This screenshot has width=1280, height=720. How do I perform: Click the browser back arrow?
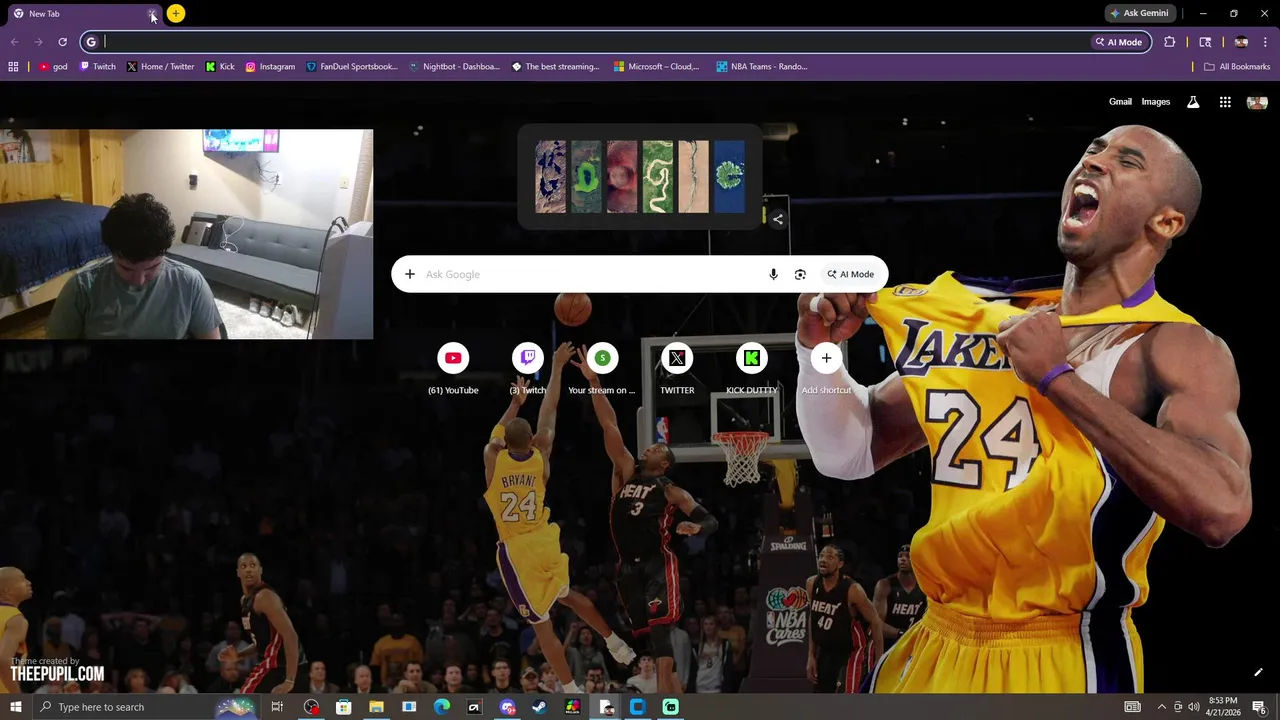14,42
